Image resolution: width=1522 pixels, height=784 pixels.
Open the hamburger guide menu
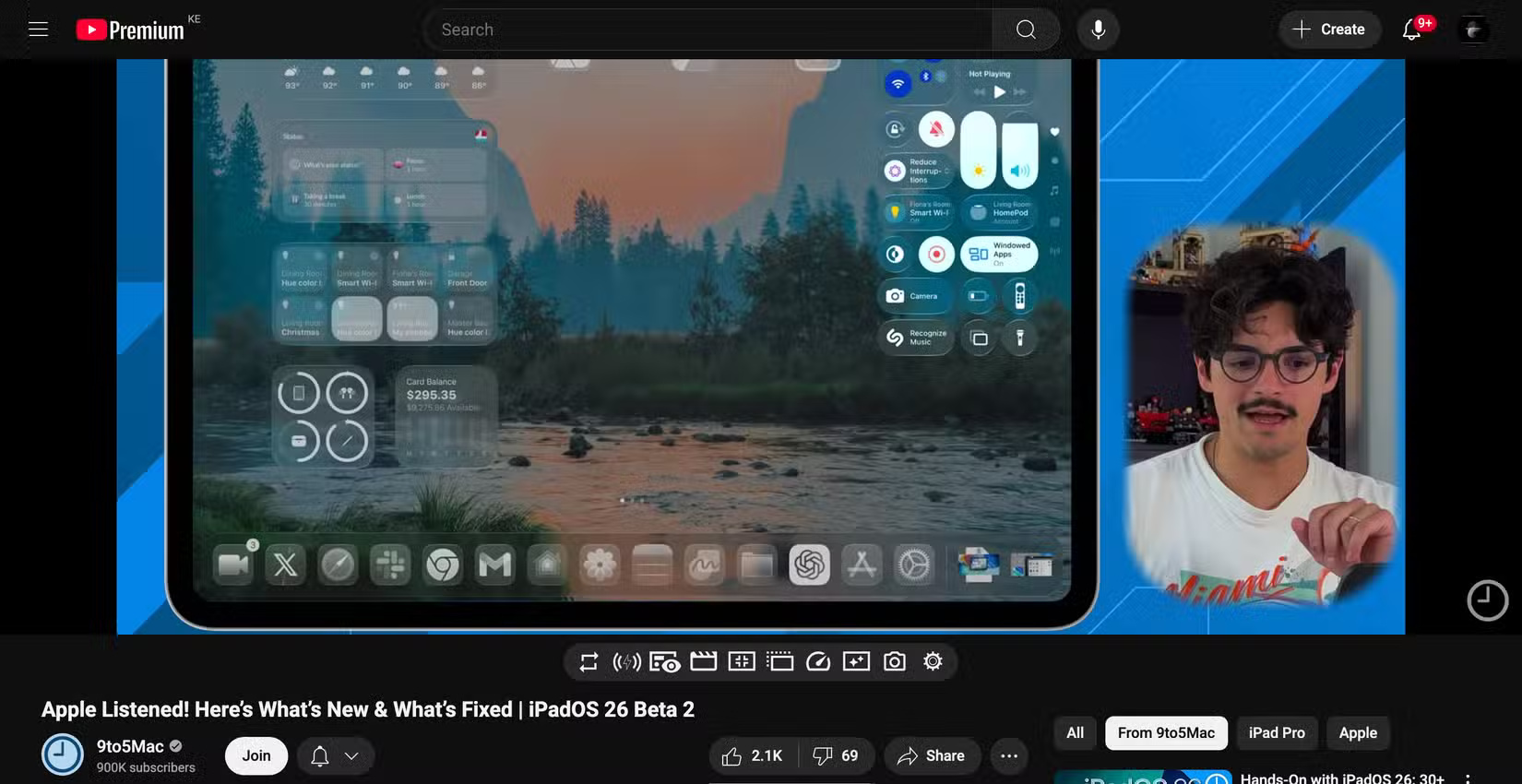click(x=38, y=30)
